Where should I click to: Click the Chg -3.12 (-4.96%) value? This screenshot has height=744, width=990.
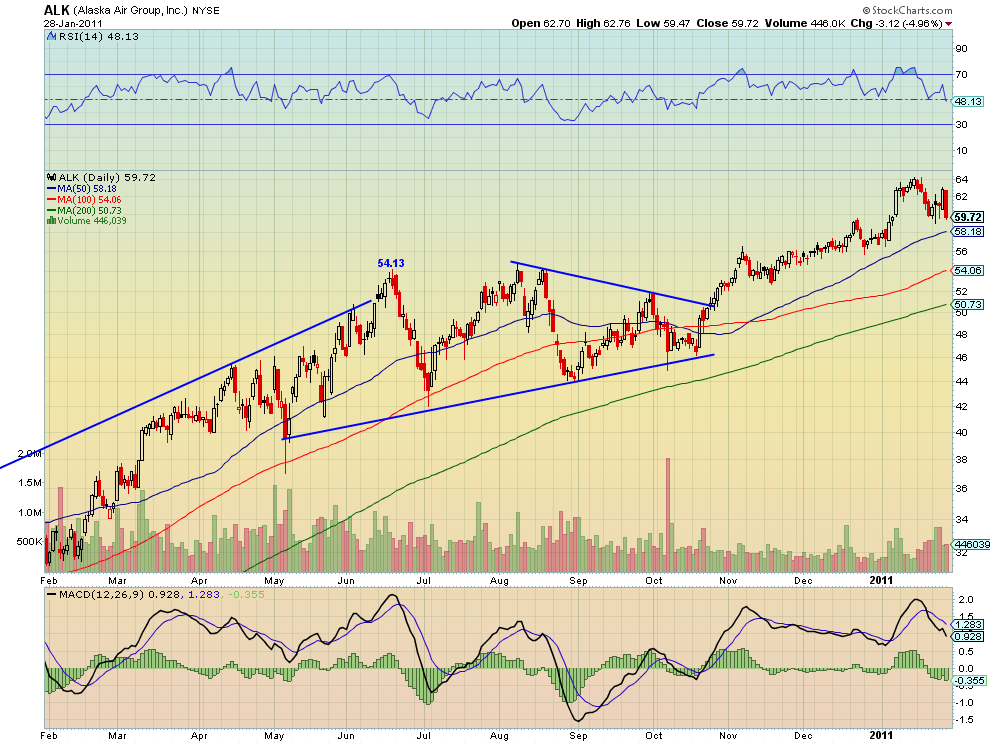point(897,23)
